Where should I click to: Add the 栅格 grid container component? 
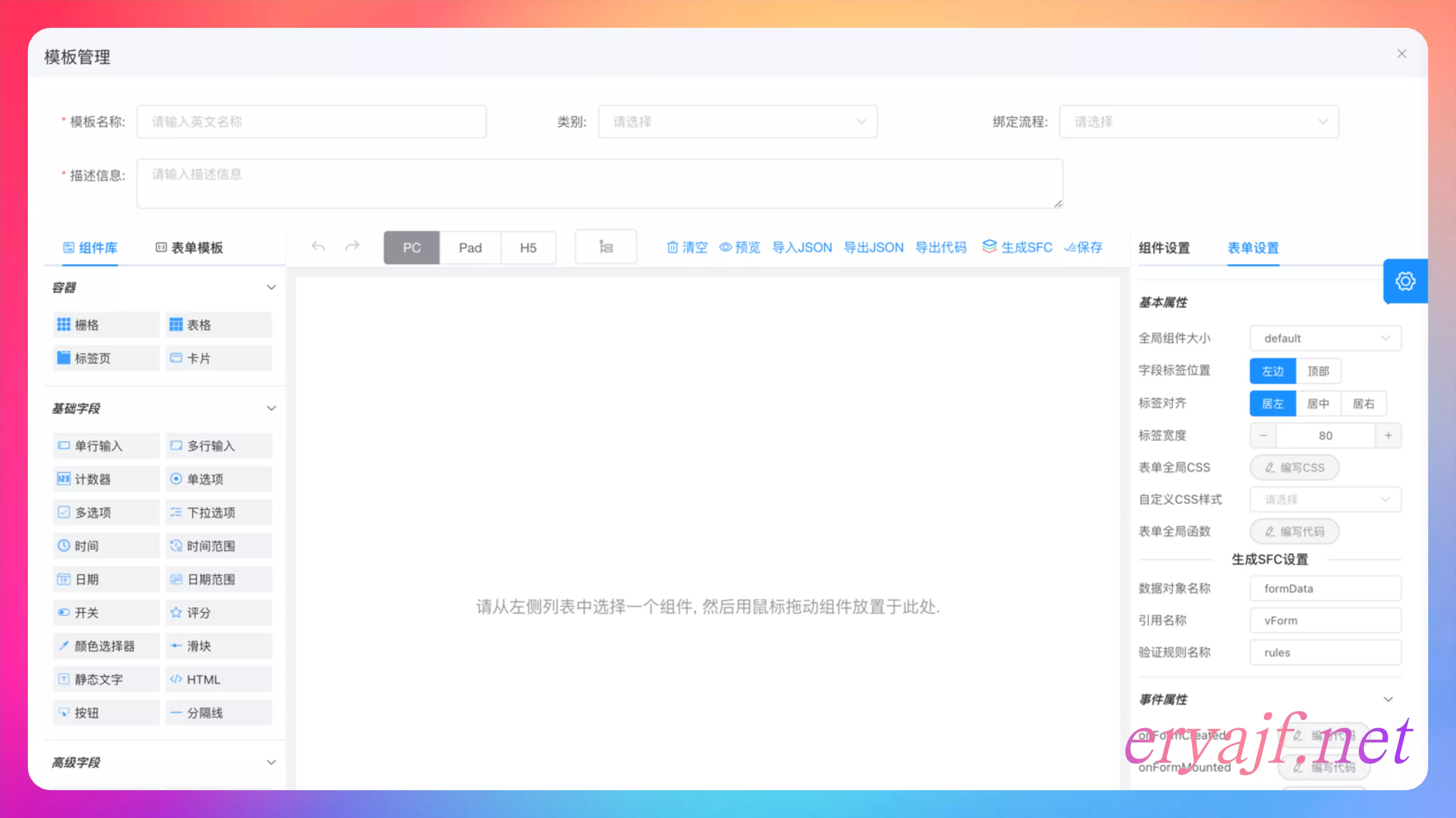click(x=106, y=325)
